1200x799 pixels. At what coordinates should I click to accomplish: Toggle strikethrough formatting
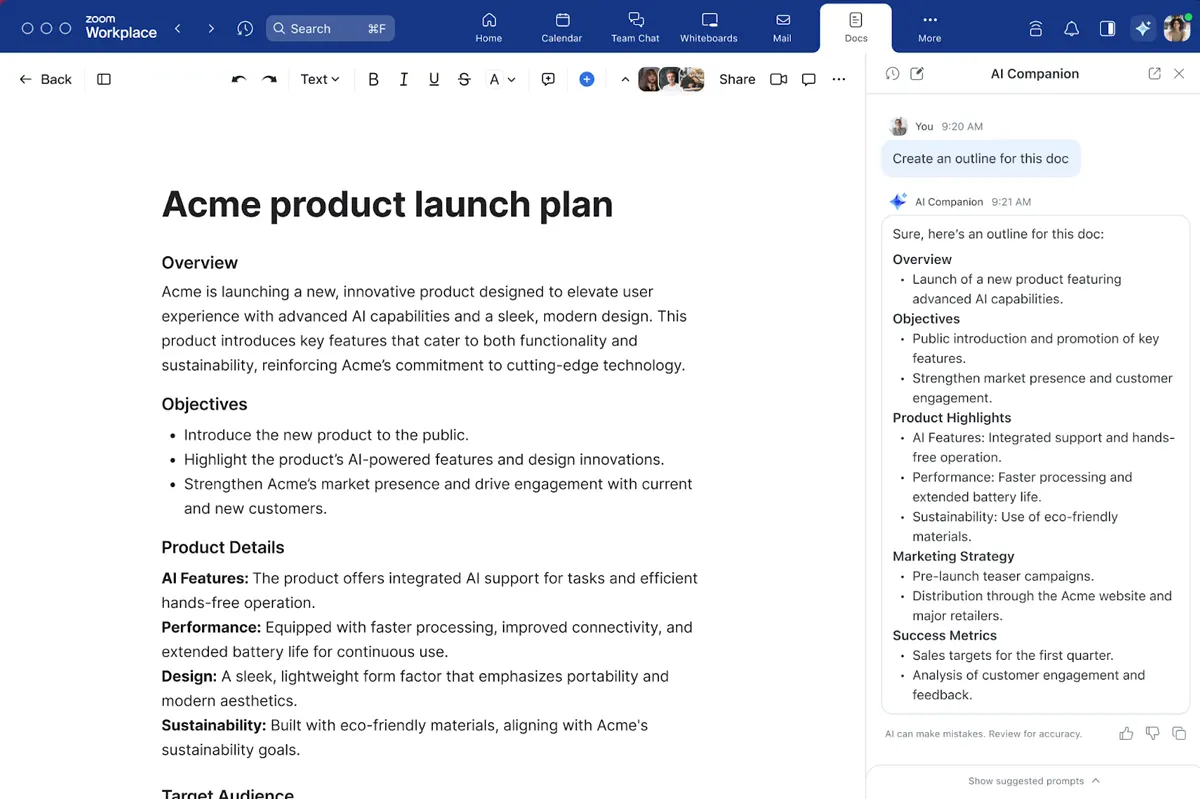click(464, 79)
